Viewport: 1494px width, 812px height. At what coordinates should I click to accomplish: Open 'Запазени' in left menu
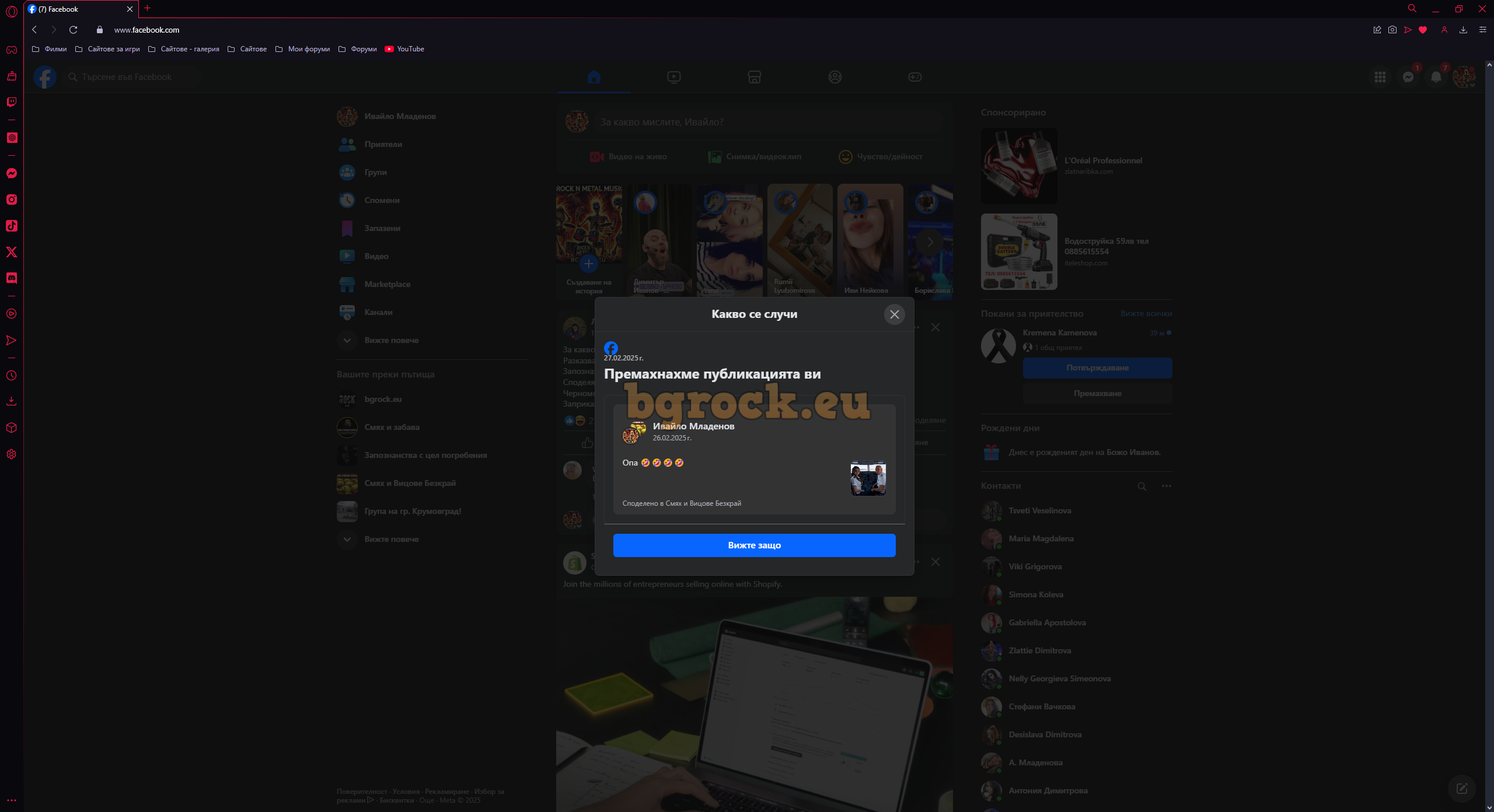(x=432, y=228)
